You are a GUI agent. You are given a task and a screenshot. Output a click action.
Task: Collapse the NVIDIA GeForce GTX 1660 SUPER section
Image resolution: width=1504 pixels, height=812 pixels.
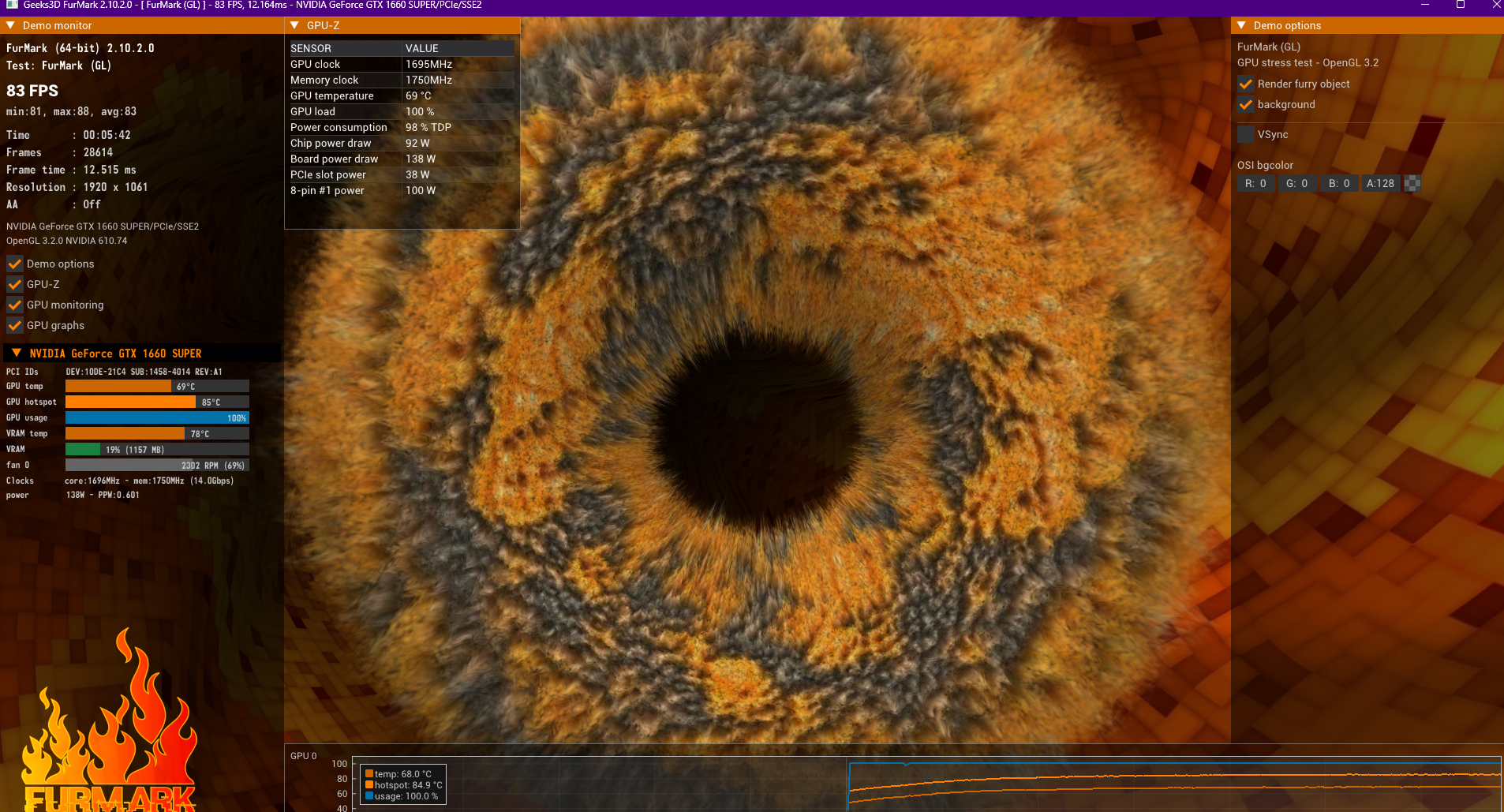click(x=17, y=353)
